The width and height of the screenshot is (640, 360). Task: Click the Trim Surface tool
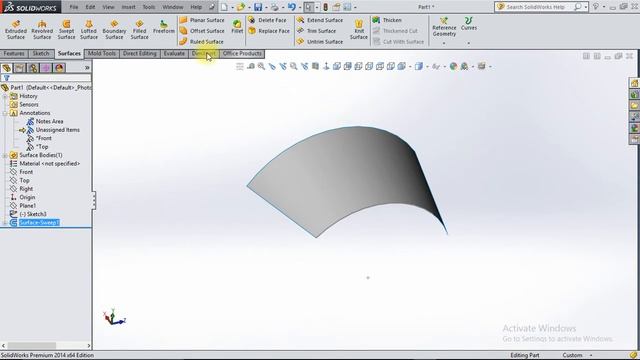(x=316, y=31)
